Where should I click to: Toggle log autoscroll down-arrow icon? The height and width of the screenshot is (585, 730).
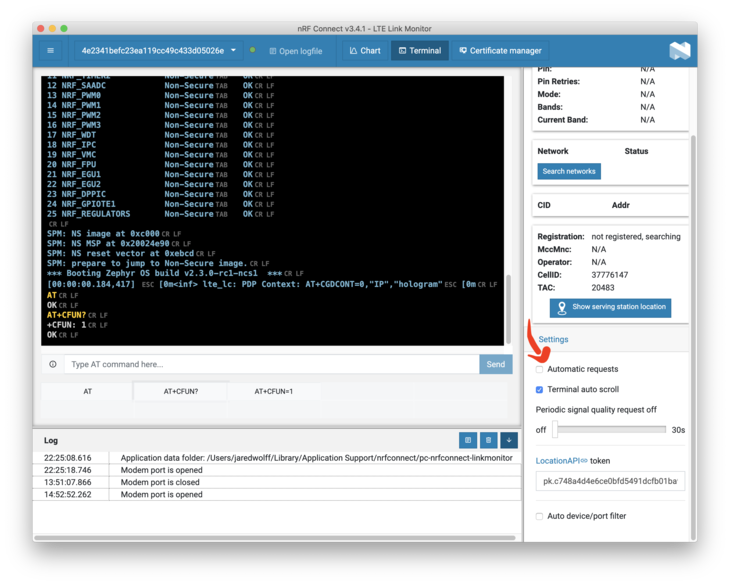point(508,440)
